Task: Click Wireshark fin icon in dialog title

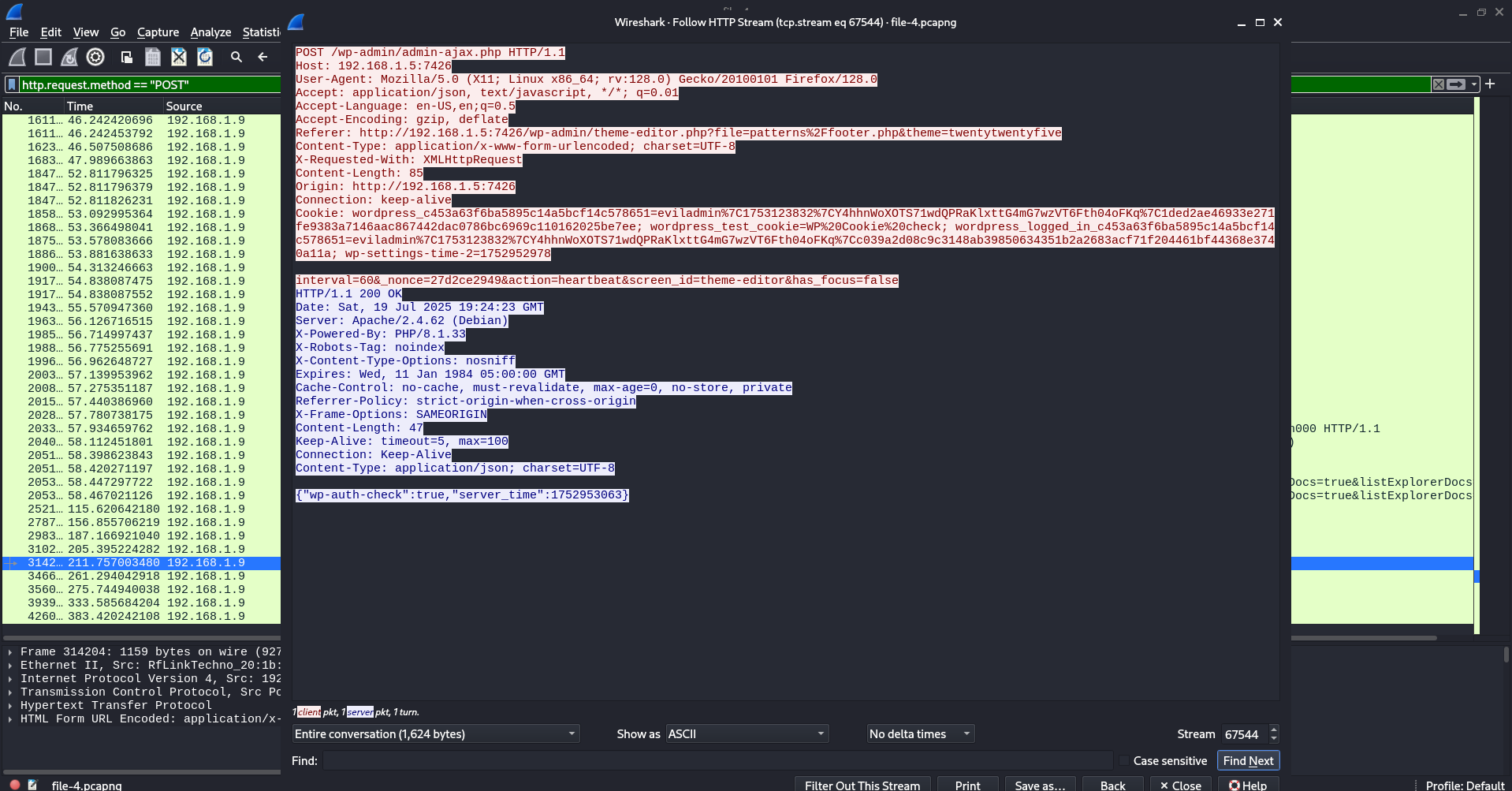Action: [x=296, y=22]
